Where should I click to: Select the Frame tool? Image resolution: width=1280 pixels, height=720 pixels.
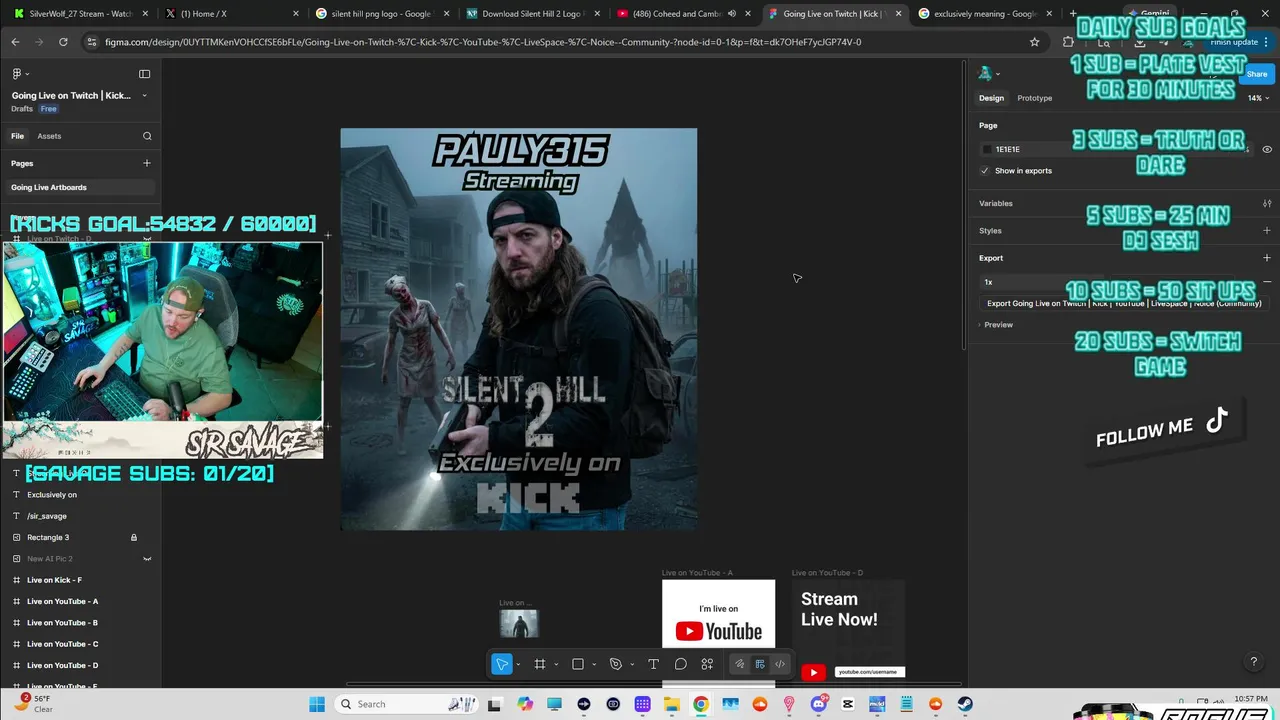click(540, 664)
